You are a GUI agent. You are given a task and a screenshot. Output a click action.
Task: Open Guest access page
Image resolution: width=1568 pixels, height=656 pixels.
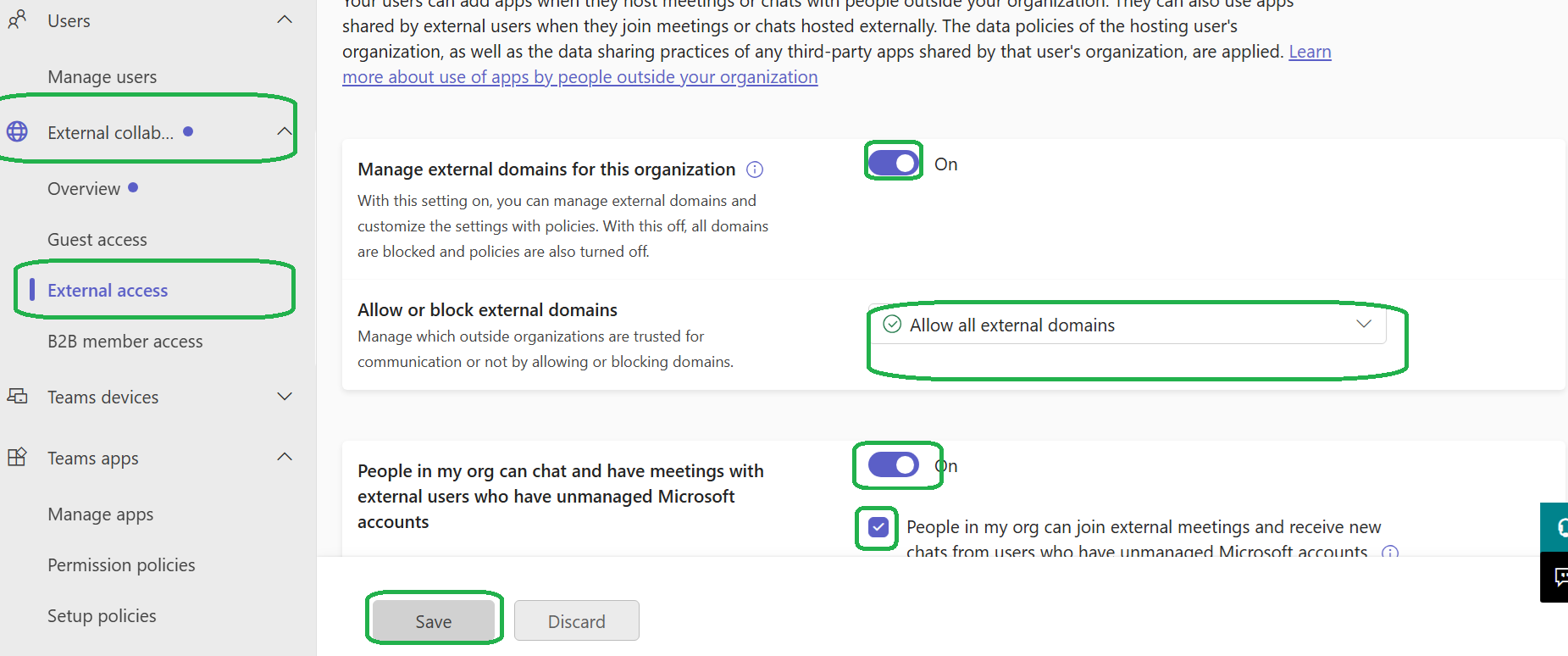pyautogui.click(x=97, y=240)
